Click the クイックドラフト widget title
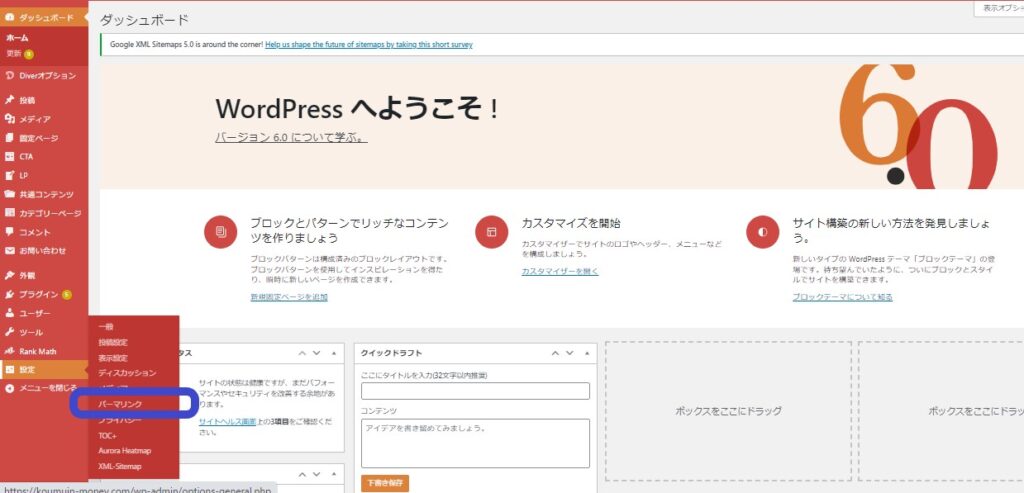The width and height of the screenshot is (1024, 493). (391, 353)
